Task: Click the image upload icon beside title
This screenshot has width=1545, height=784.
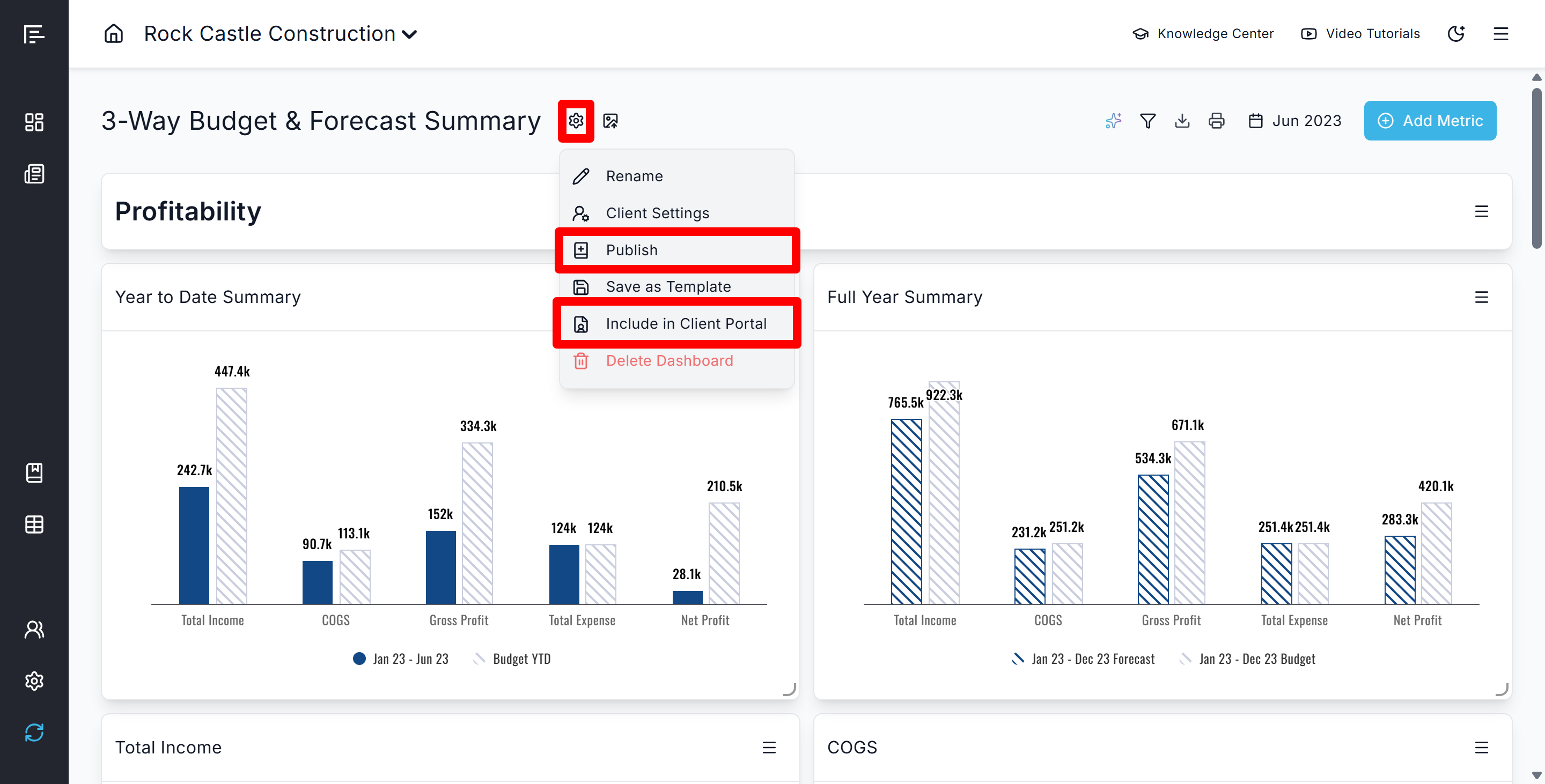Action: point(610,121)
